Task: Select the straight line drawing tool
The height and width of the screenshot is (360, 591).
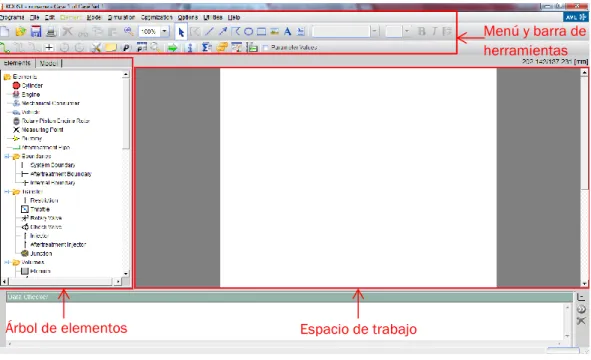Action: tap(209, 31)
